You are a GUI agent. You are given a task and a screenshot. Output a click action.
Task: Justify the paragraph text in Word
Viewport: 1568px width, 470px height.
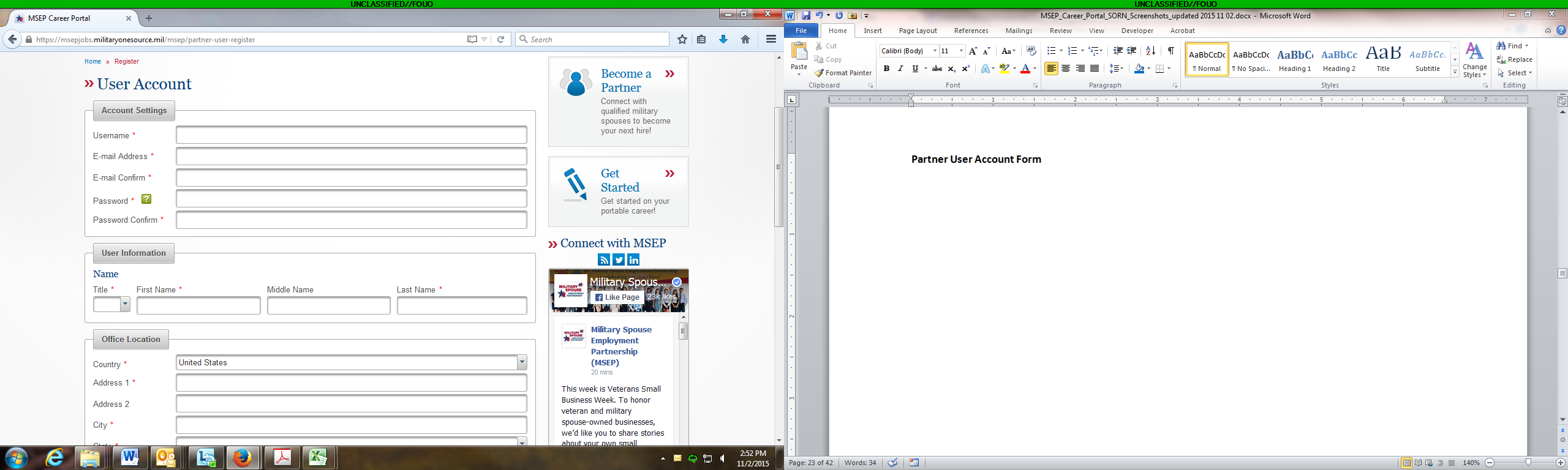coord(1095,69)
